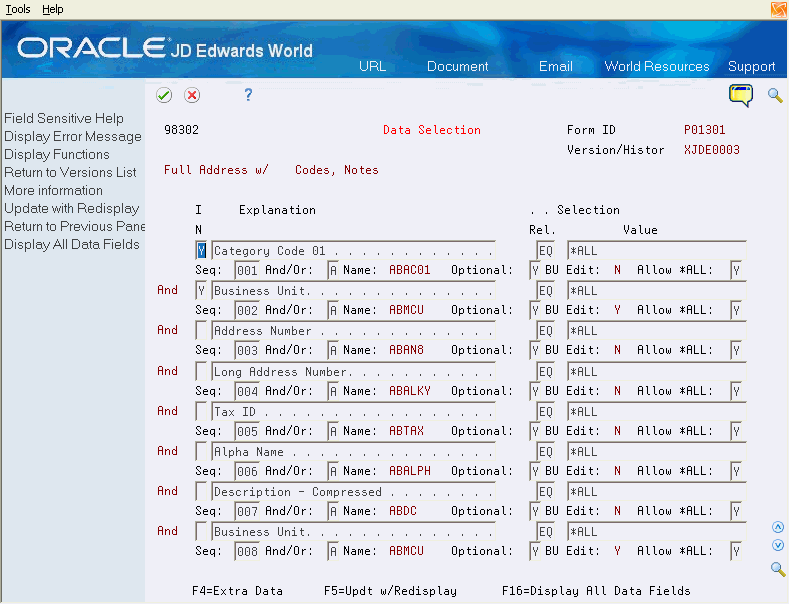Click the green checkmark OK icon
The width and height of the screenshot is (789, 604).
coord(164,95)
